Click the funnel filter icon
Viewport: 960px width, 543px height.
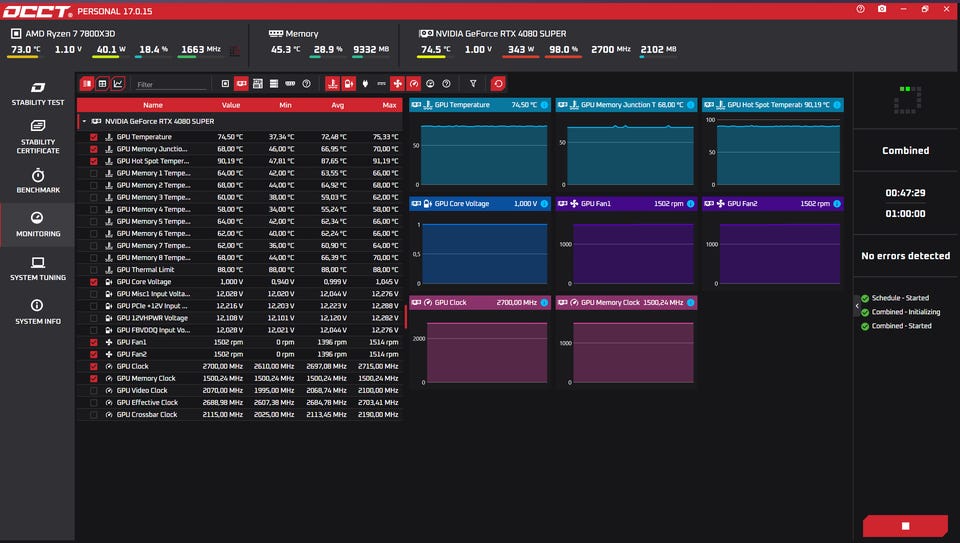(473, 84)
